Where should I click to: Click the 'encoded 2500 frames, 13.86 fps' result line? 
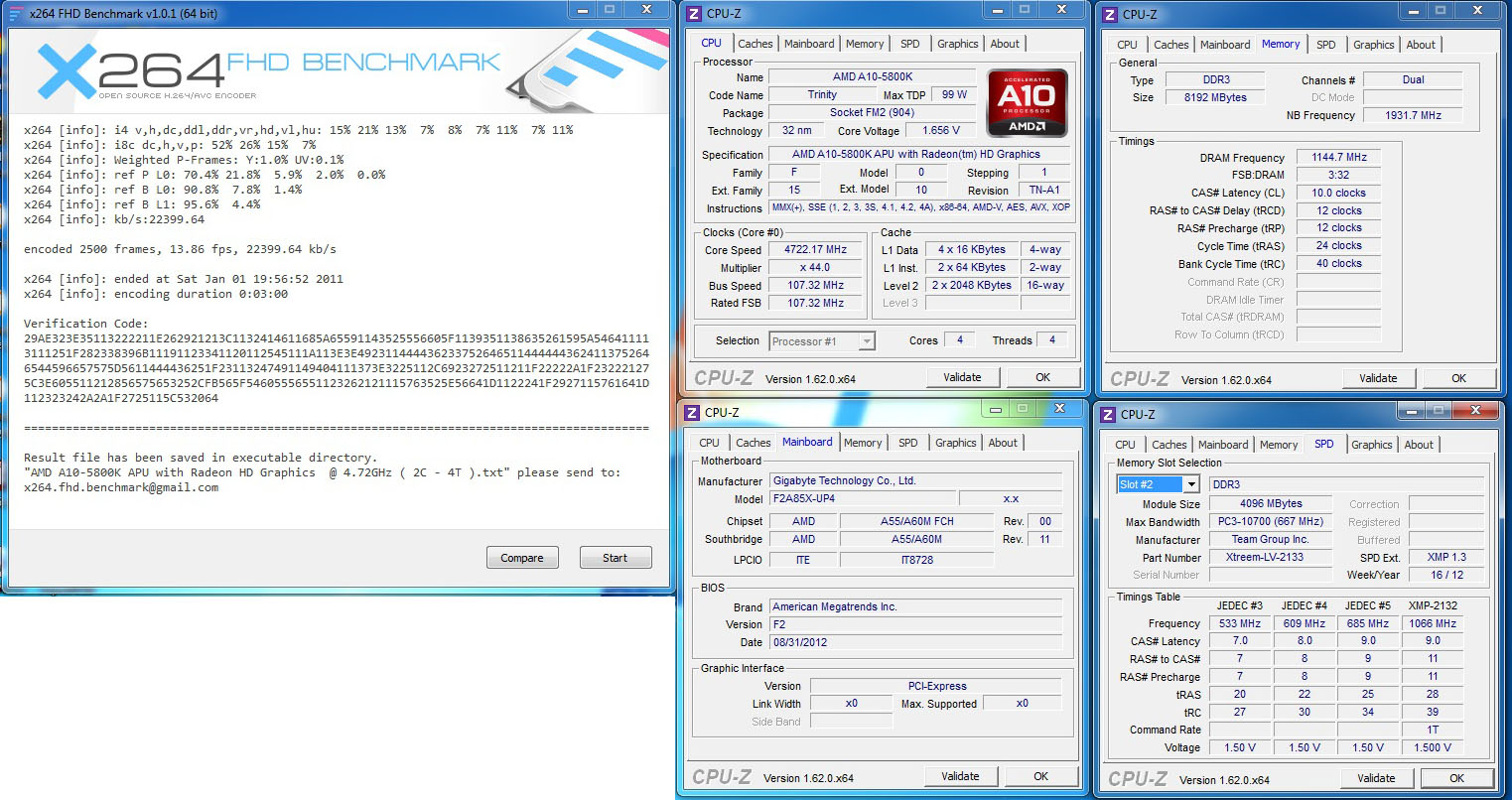180,249
